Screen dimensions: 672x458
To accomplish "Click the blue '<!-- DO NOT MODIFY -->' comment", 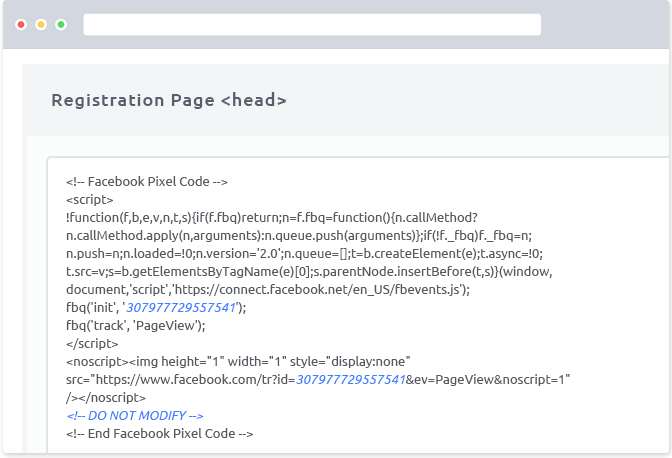I will tap(135, 416).
